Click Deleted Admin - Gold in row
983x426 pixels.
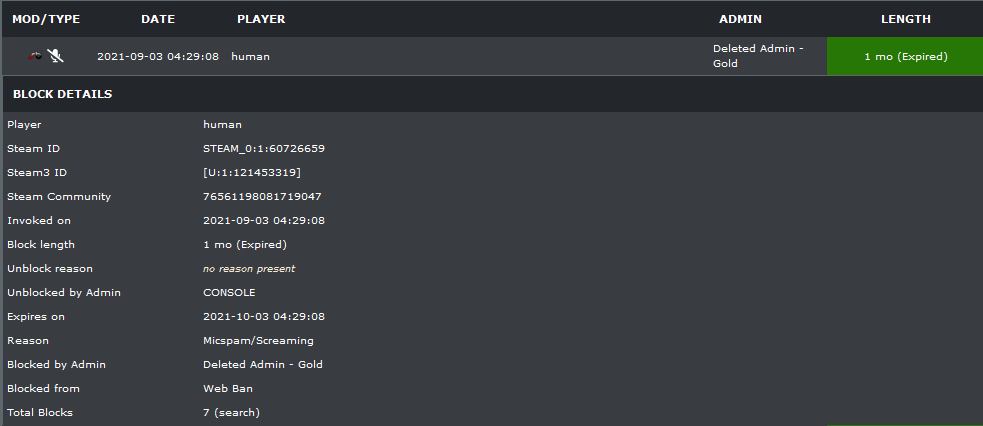758,56
